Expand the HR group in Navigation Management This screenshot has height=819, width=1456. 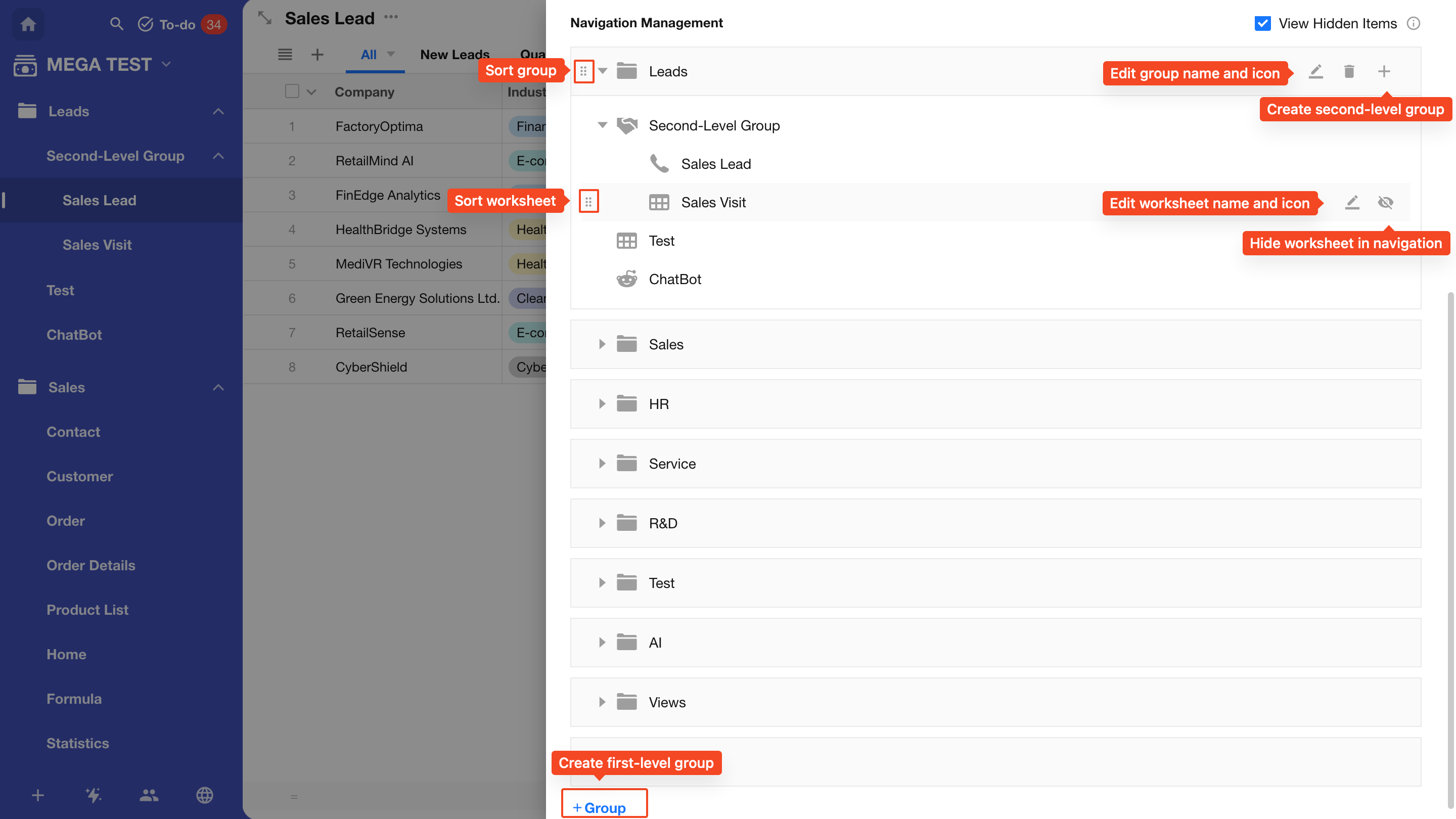click(x=602, y=404)
